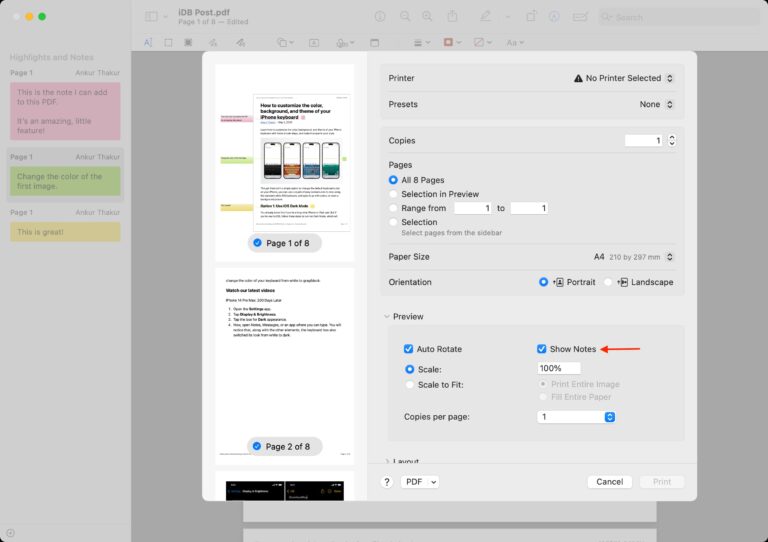Image resolution: width=768 pixels, height=542 pixels.
Task: Open the highlight color dropdown arrow
Action: [507, 17]
